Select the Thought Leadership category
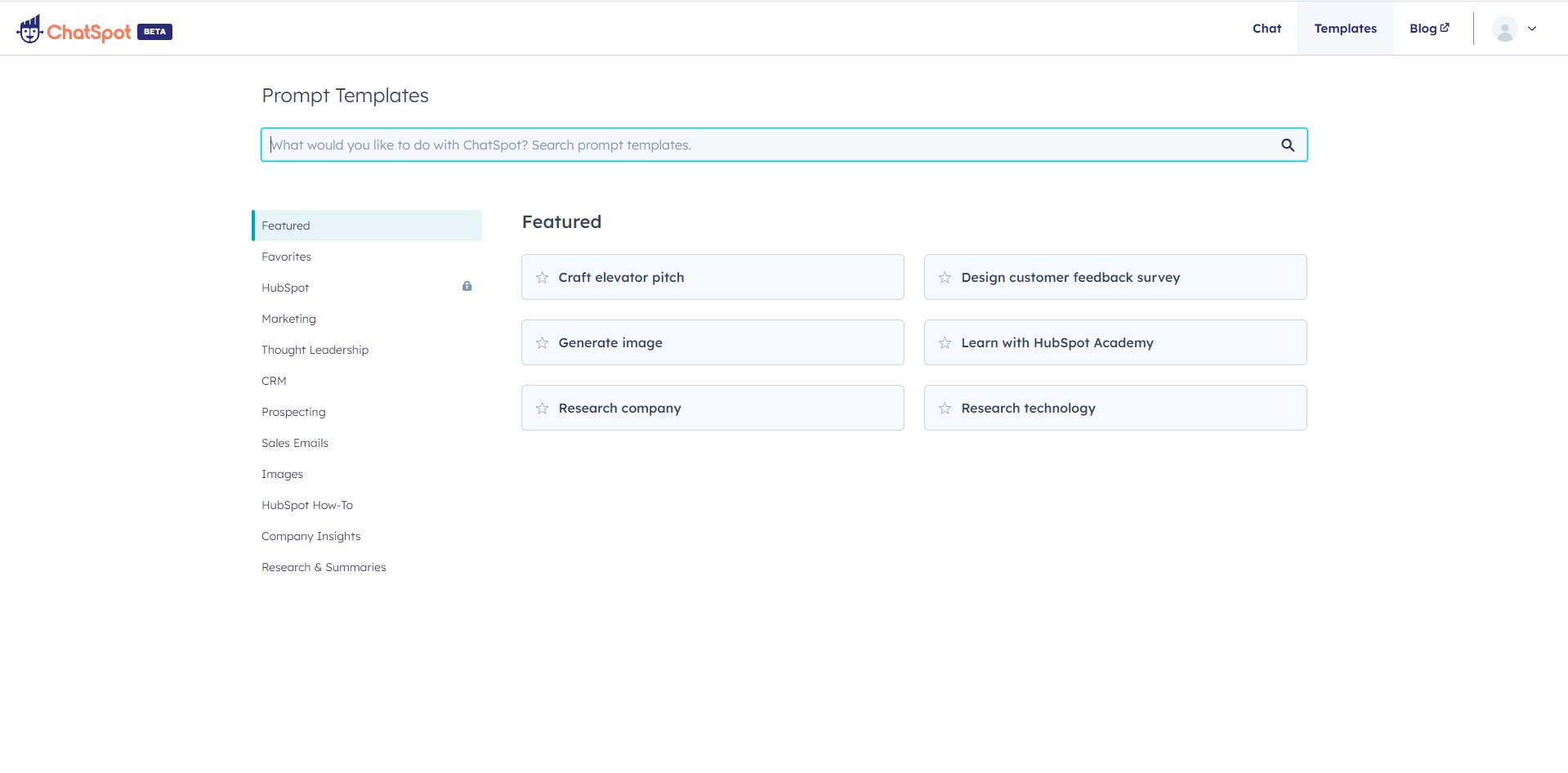 (367, 350)
